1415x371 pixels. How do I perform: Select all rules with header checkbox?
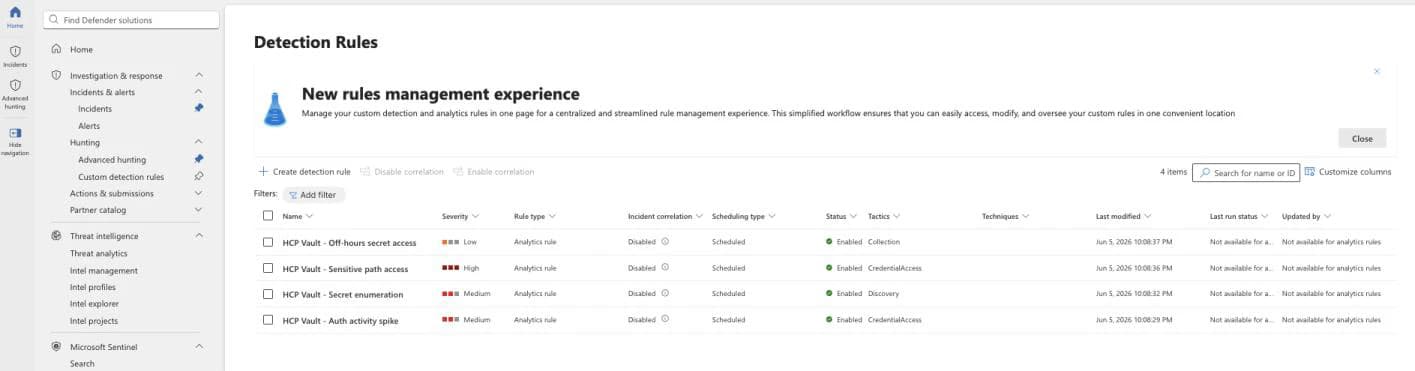267,216
